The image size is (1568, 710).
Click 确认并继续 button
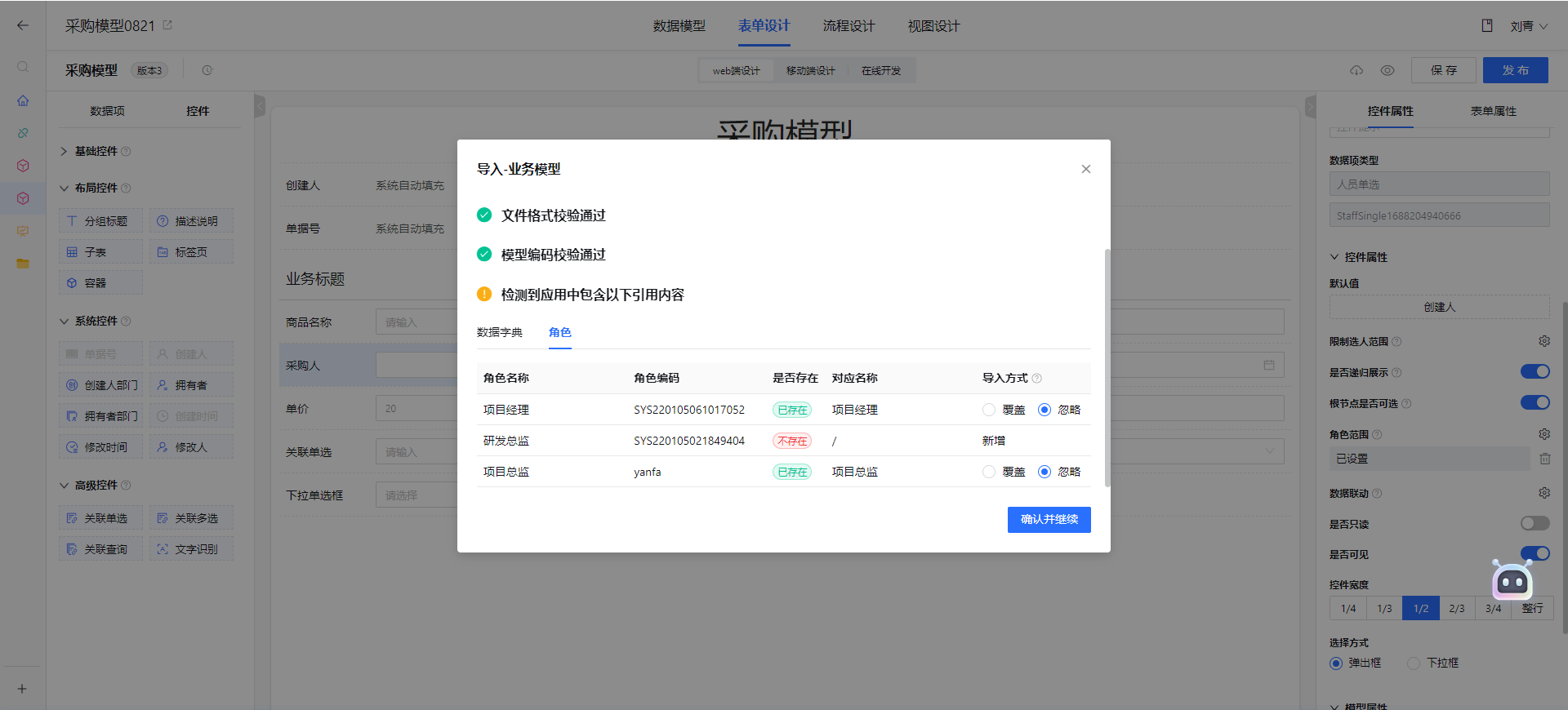click(x=1049, y=519)
